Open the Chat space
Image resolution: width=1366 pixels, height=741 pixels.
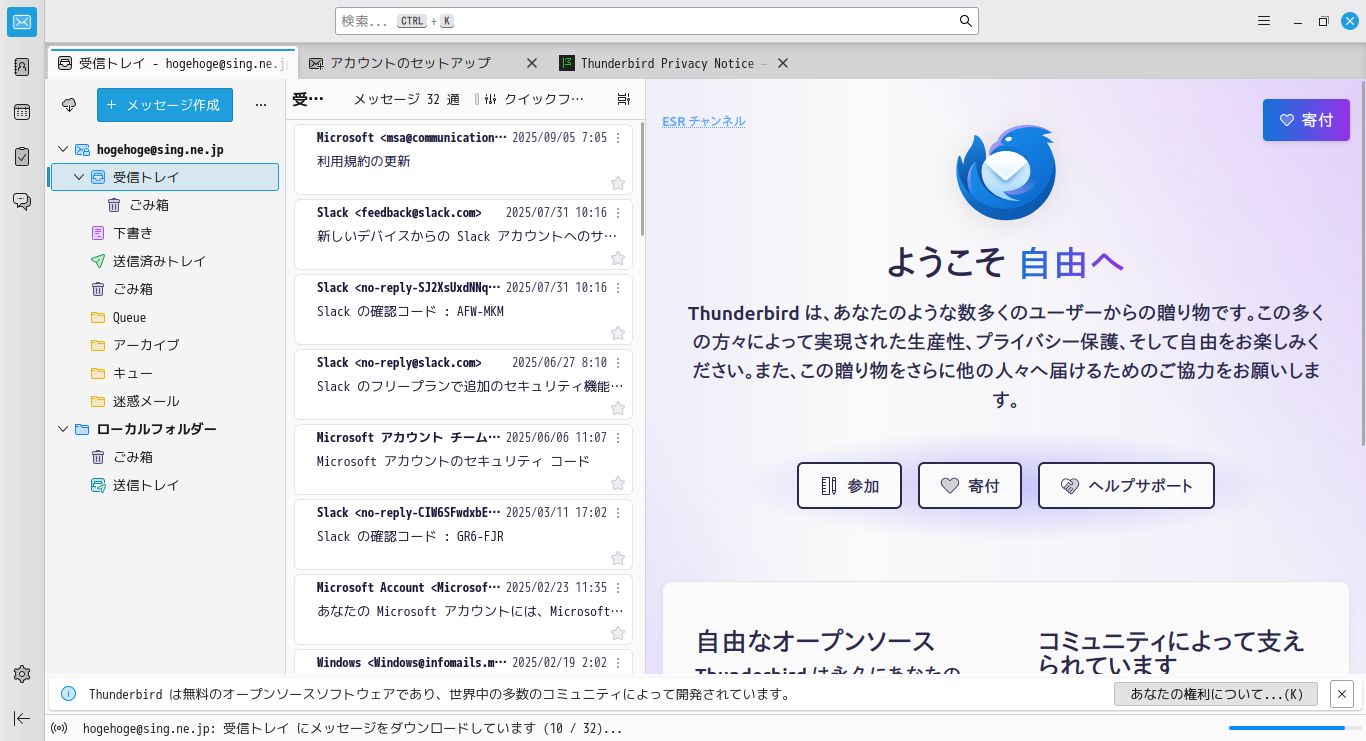click(21, 200)
